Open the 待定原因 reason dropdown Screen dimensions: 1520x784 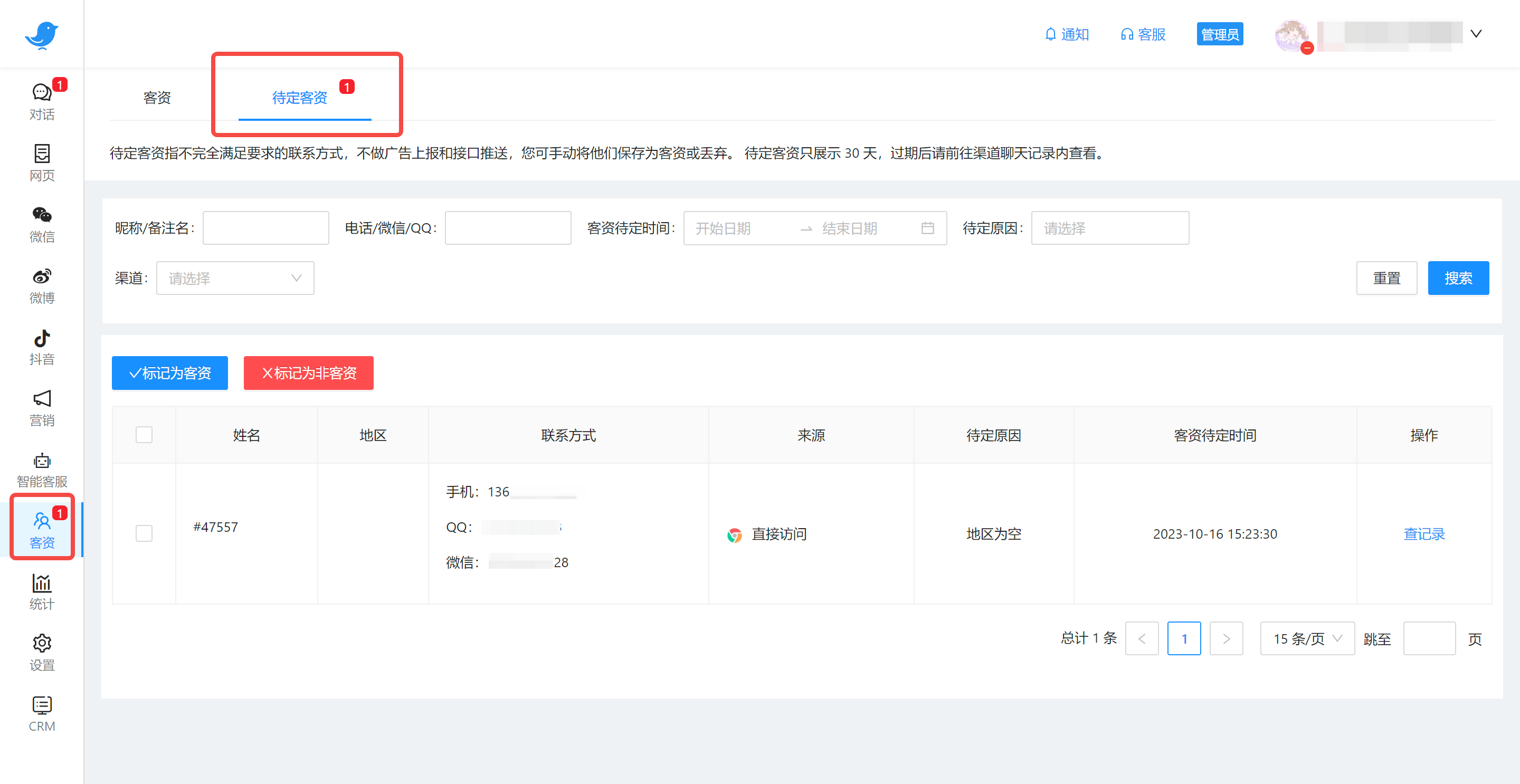1109,228
